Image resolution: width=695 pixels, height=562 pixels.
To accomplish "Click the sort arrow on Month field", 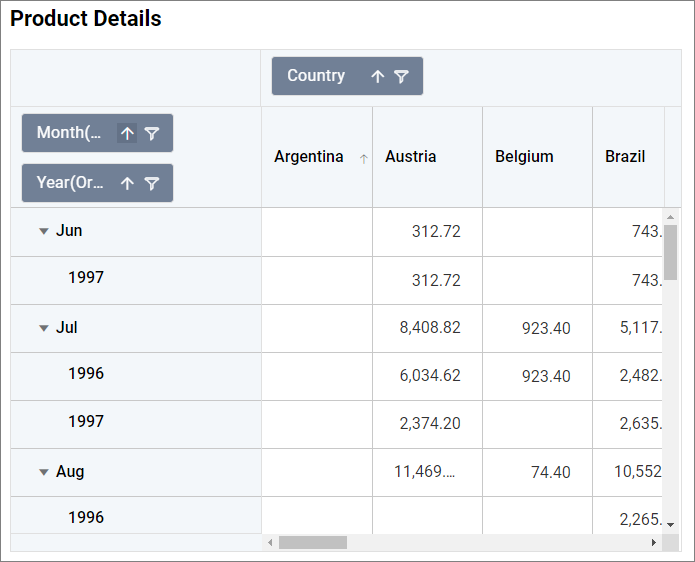I will tap(127, 134).
